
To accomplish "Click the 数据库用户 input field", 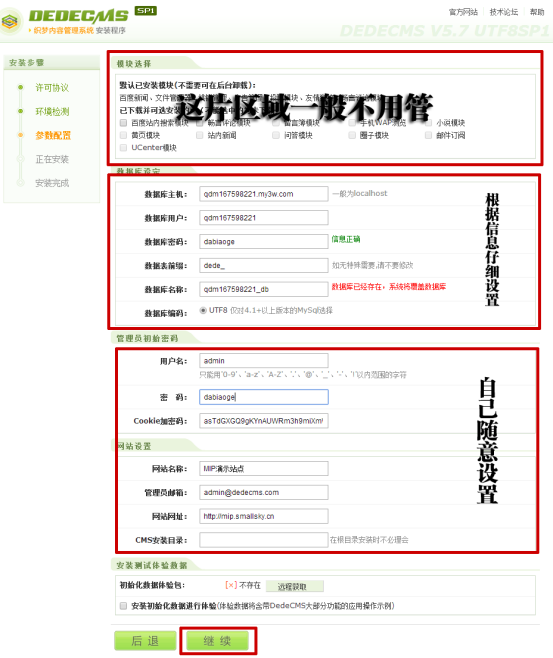I will point(263,218).
